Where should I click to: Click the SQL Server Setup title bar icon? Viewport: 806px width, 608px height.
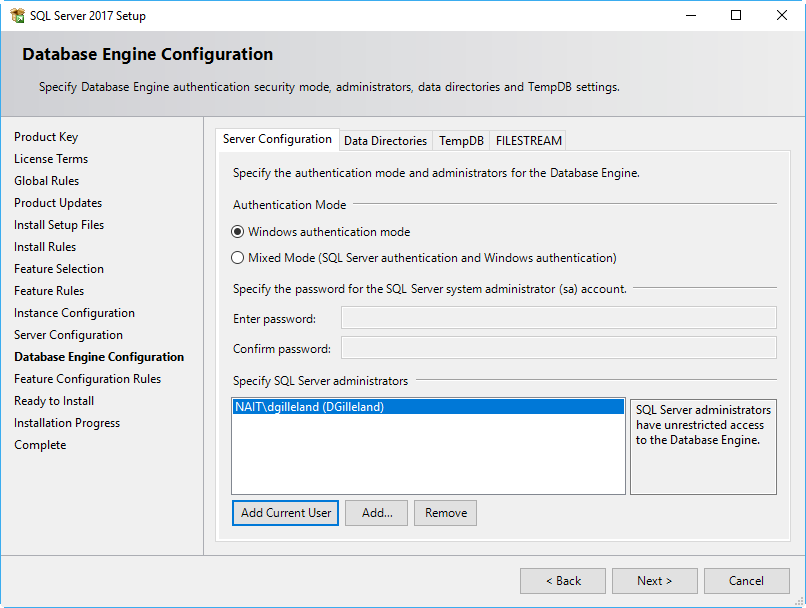coord(17,16)
